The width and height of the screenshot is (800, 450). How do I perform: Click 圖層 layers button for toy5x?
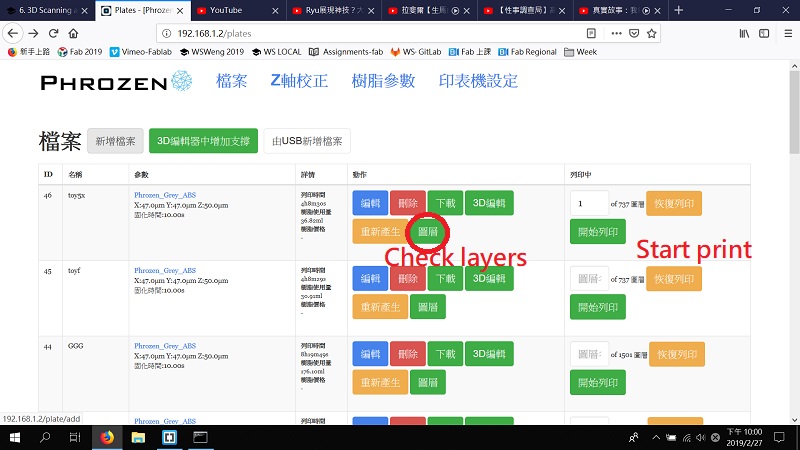click(x=428, y=232)
